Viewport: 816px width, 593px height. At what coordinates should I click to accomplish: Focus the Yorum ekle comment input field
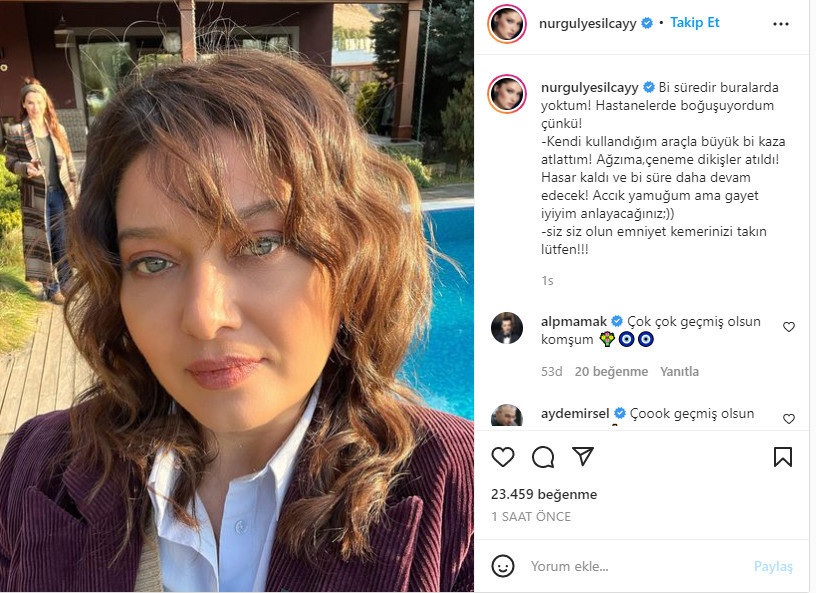point(600,566)
